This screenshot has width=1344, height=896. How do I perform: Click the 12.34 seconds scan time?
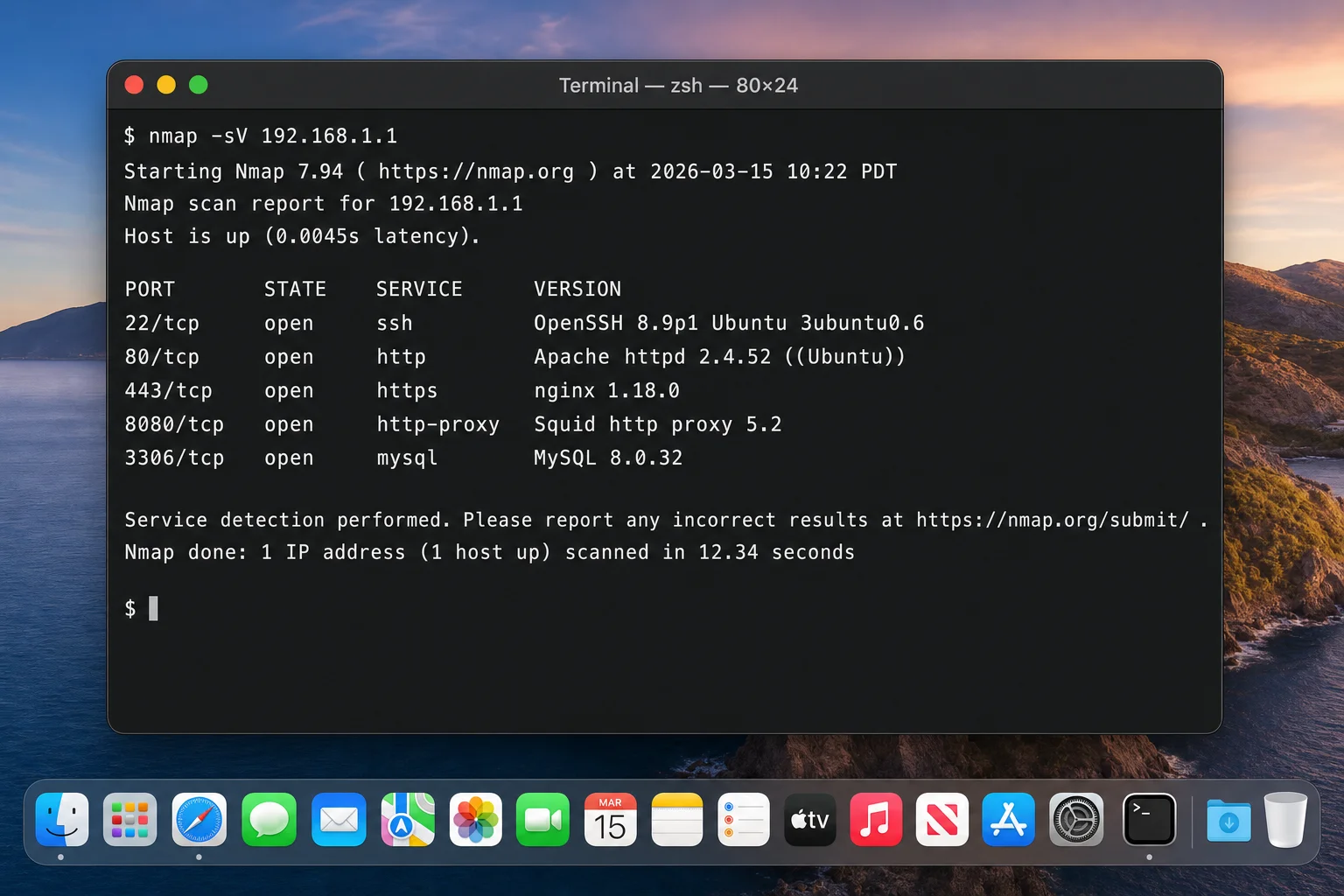(776, 552)
